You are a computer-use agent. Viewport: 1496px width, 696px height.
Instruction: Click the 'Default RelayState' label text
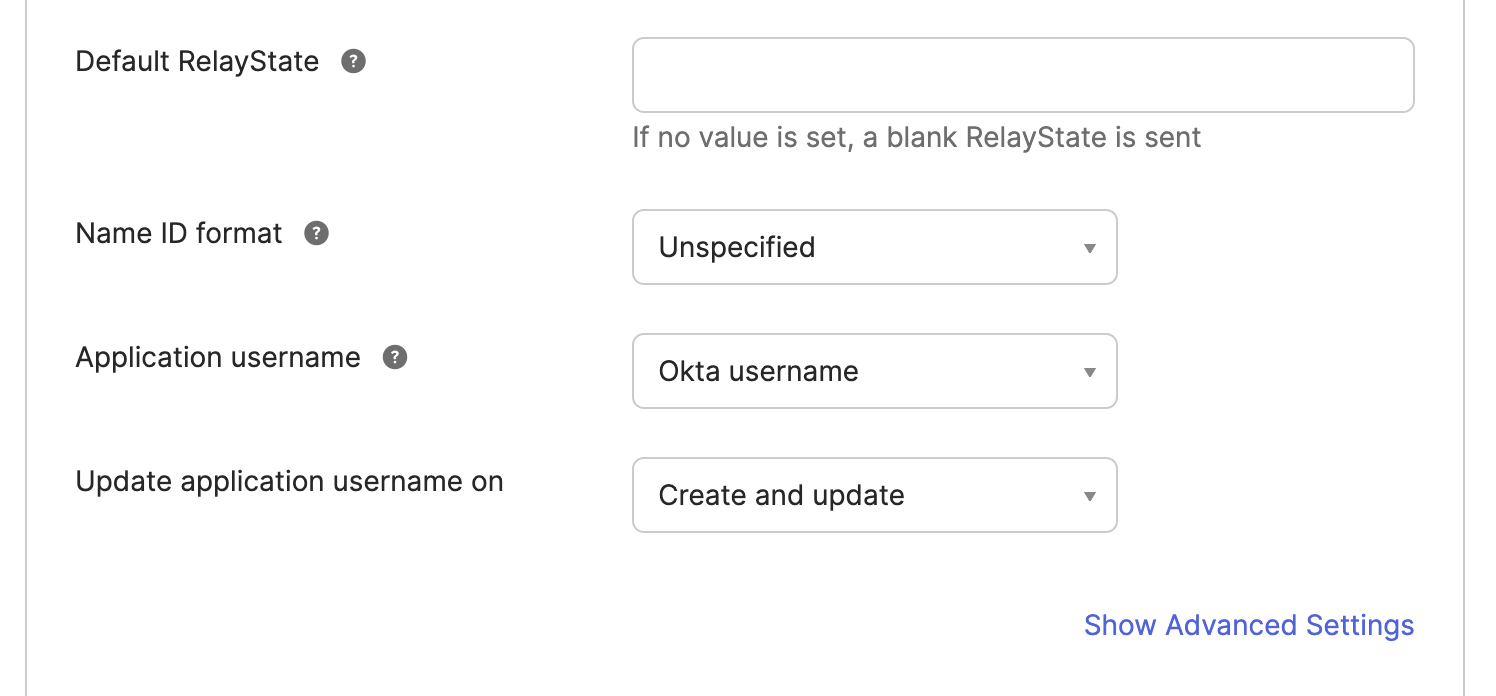(x=197, y=62)
